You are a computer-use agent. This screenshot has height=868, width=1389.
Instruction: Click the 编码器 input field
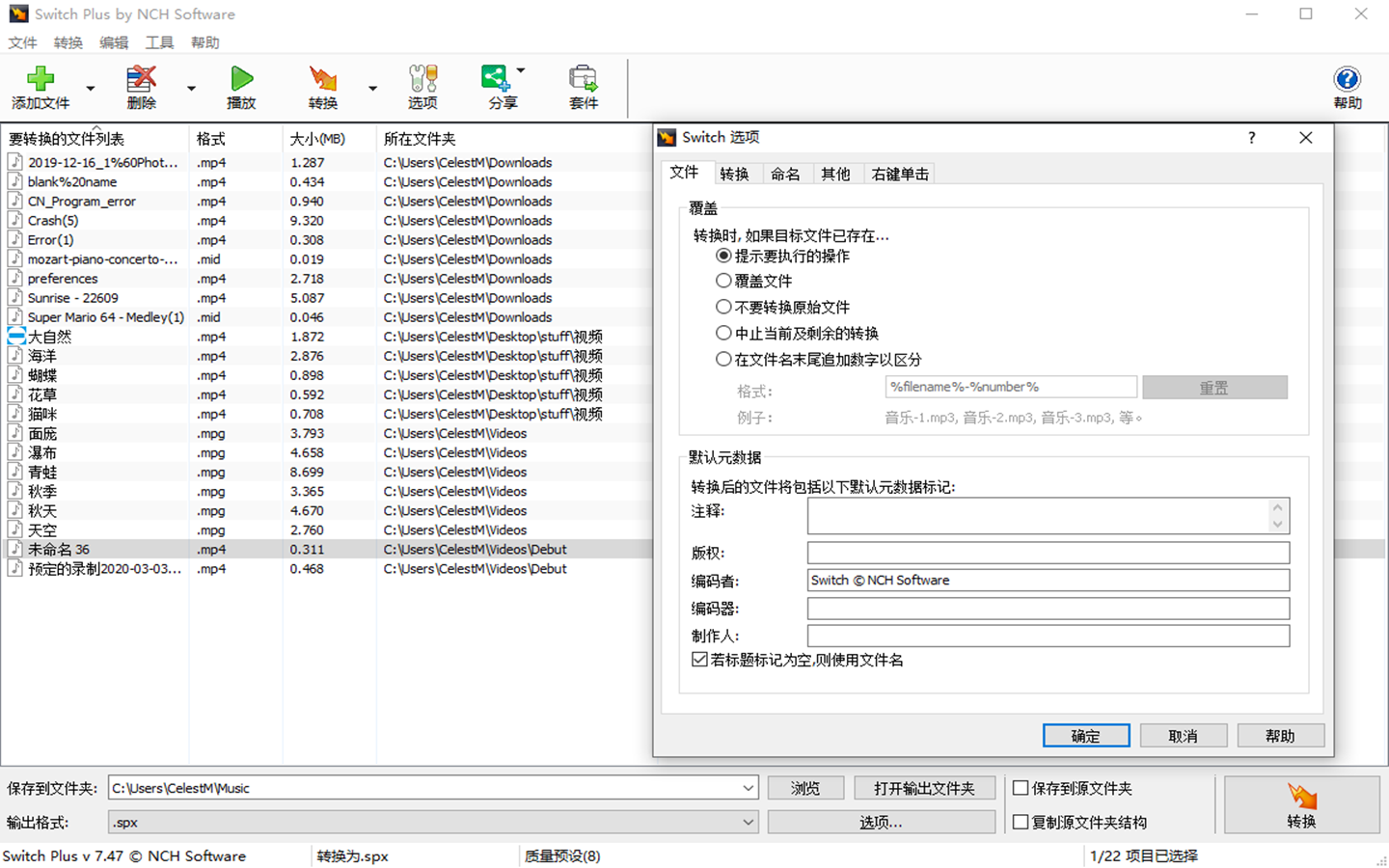point(1049,608)
